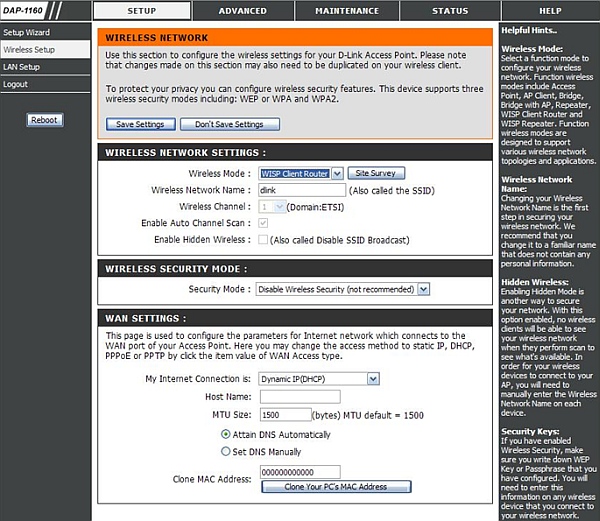Viewport: 600px width, 521px height.
Task: Expand the Wireless Mode dropdown
Action: click(301, 173)
